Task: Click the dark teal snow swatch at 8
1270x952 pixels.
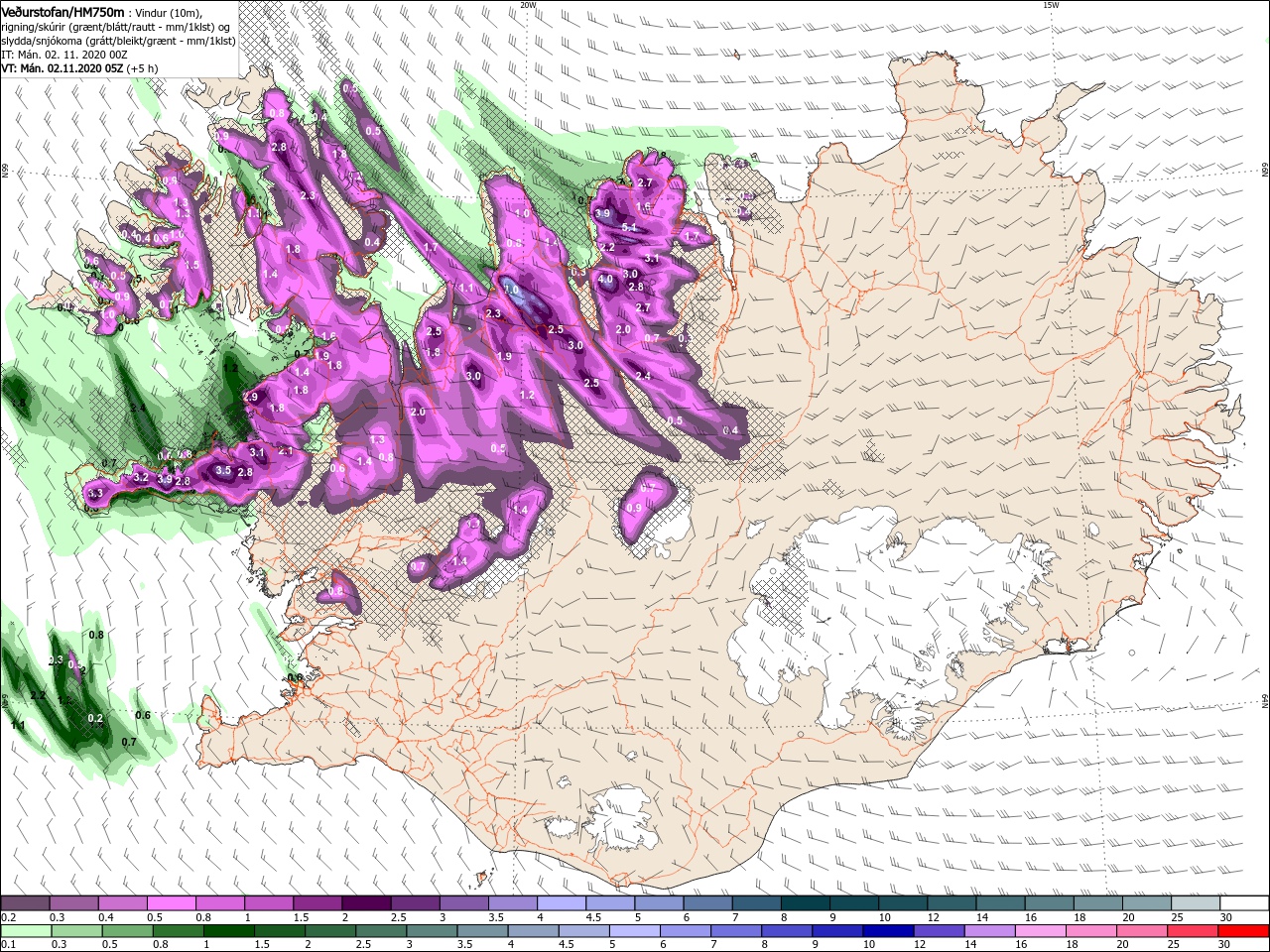Action: 804,903
